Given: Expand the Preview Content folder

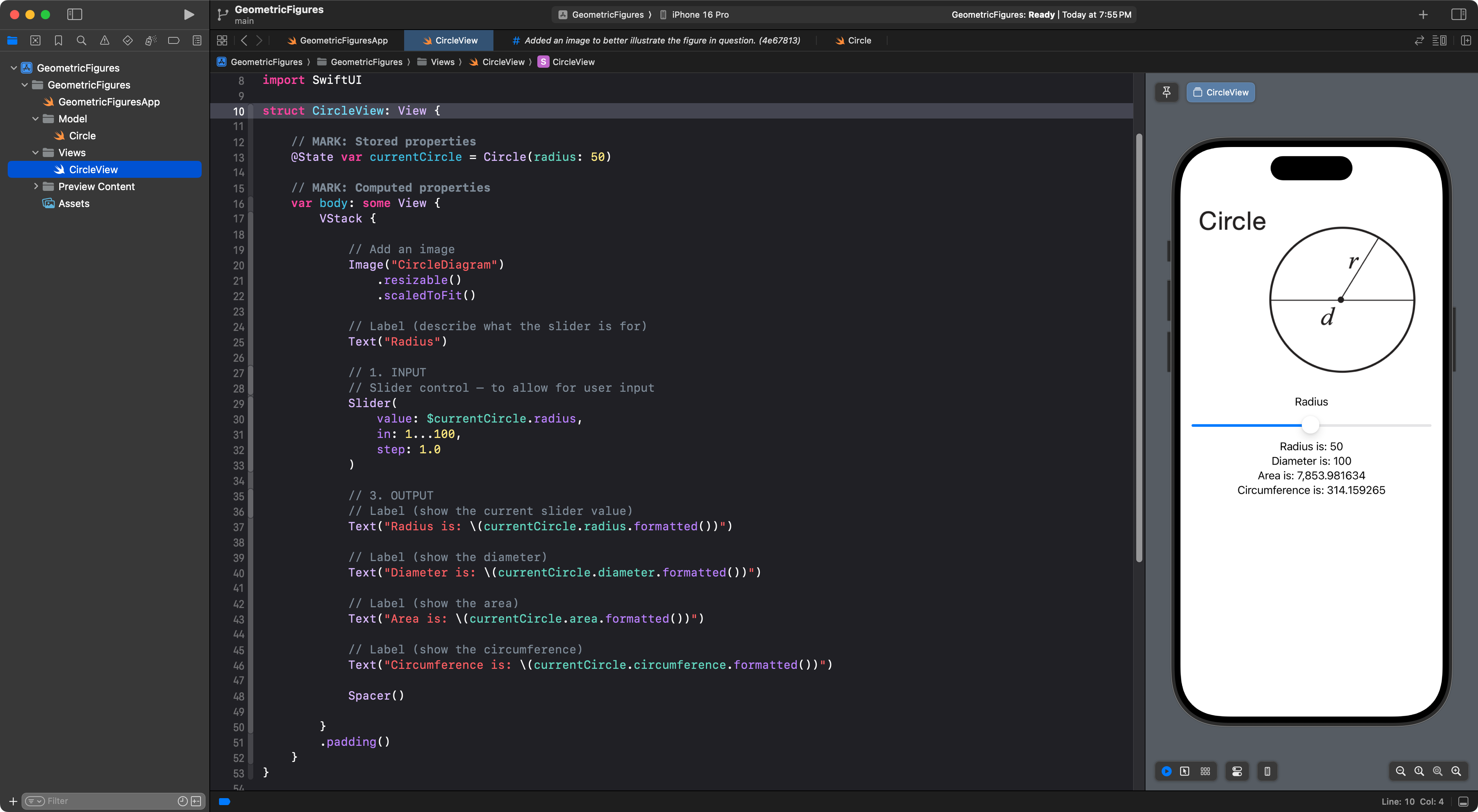Looking at the screenshot, I should click(35, 187).
